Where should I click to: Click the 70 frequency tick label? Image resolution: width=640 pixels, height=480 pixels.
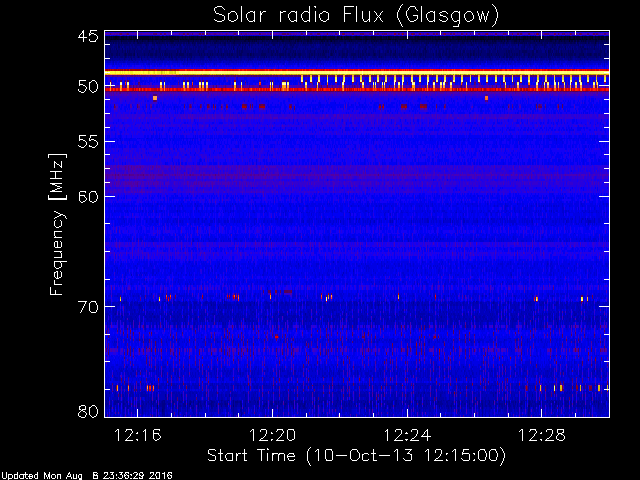tap(88, 307)
